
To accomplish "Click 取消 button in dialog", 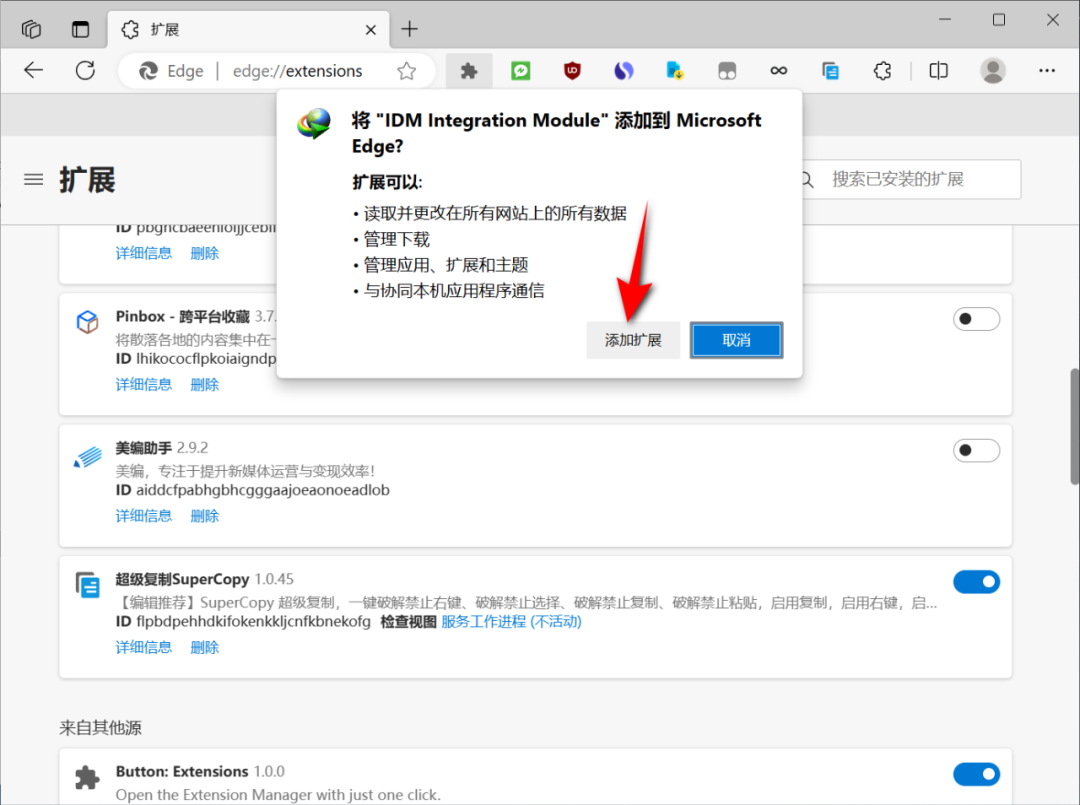I will click(736, 340).
